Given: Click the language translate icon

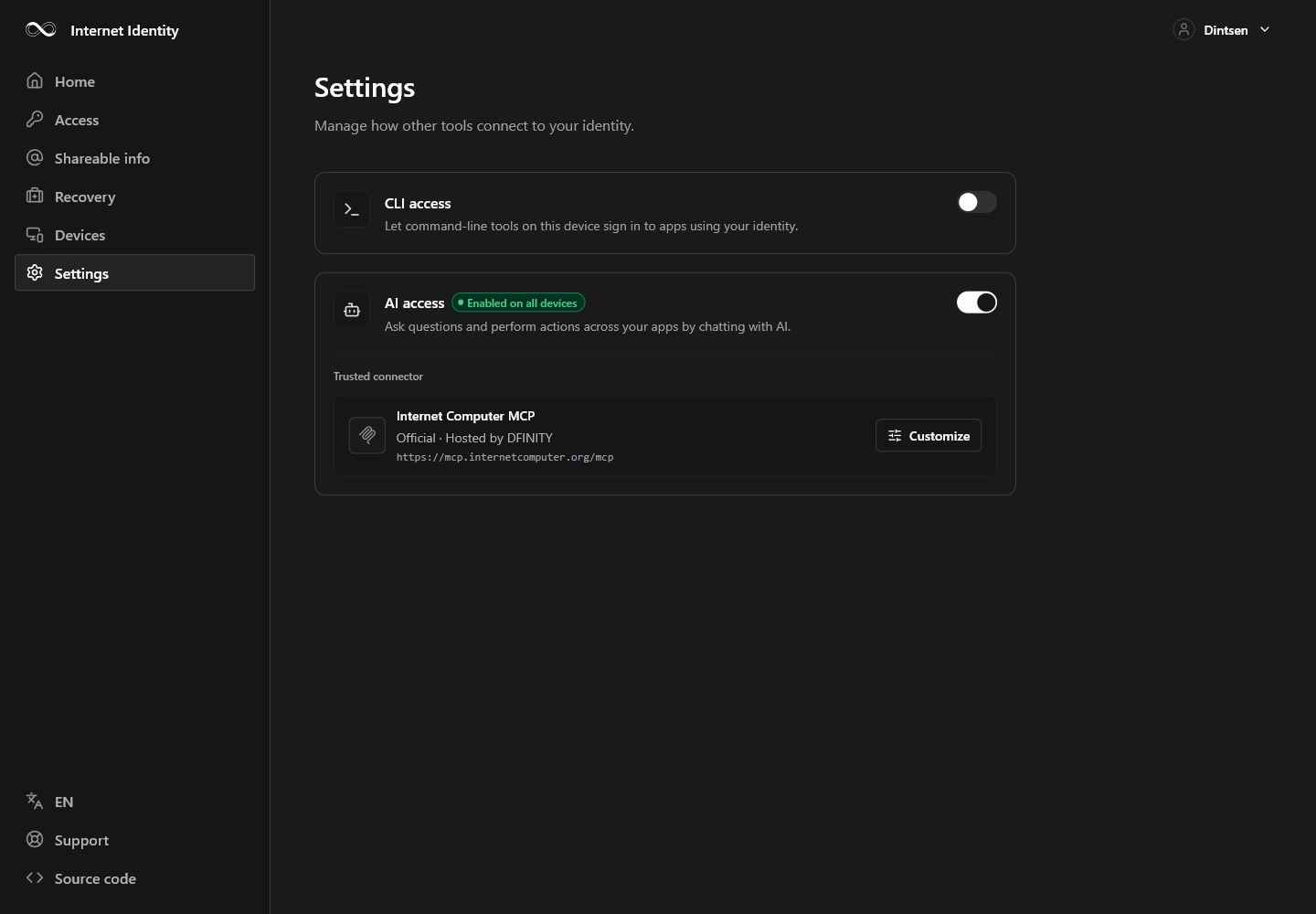Looking at the screenshot, I should (35, 802).
